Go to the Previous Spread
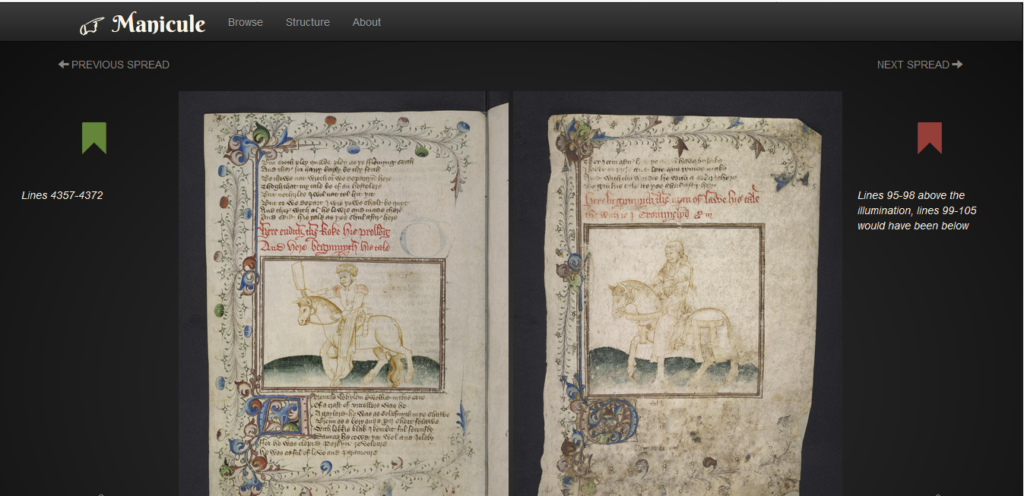Image resolution: width=1024 pixels, height=496 pixels. click(x=120, y=65)
